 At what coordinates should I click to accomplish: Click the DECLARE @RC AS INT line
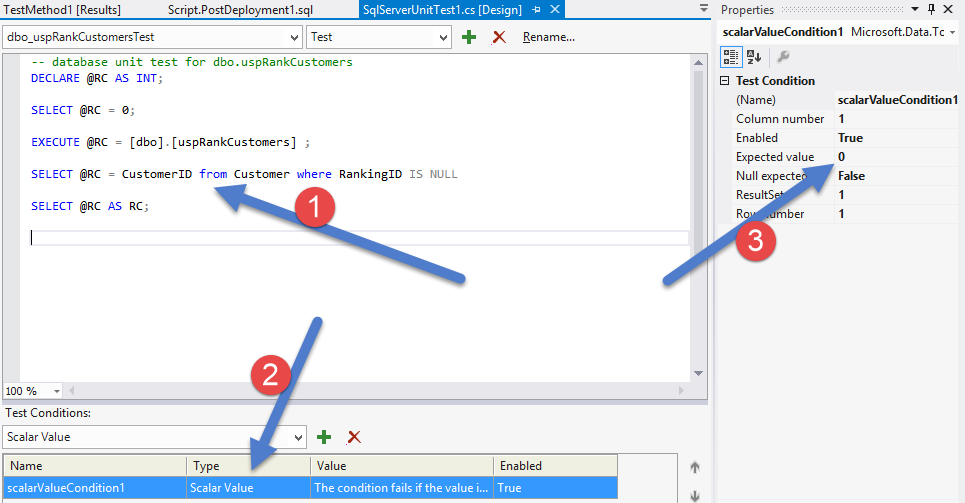(97, 78)
